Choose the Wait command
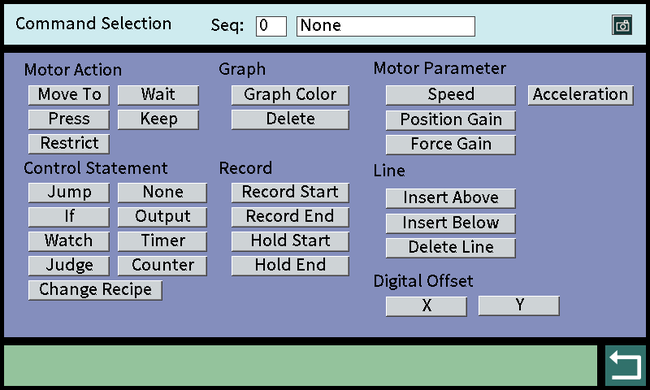The height and width of the screenshot is (390, 650). 158,95
